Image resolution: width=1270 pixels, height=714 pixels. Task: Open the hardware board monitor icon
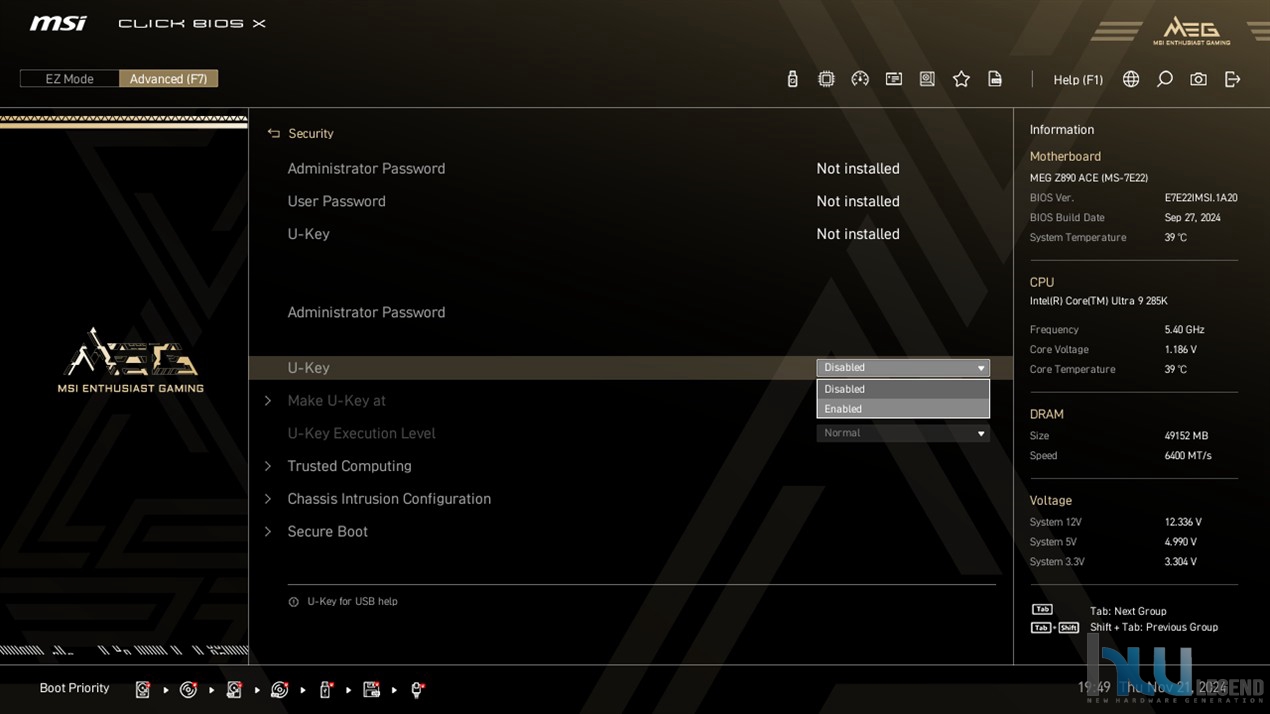coord(927,79)
